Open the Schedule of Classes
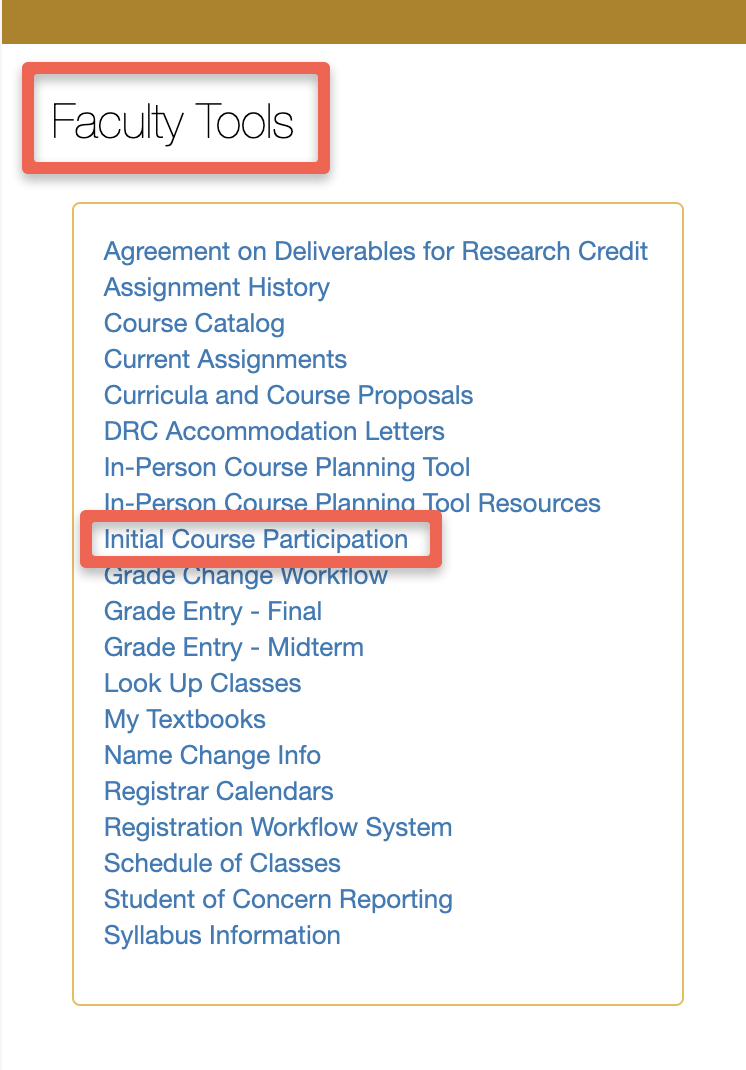 click(x=222, y=863)
